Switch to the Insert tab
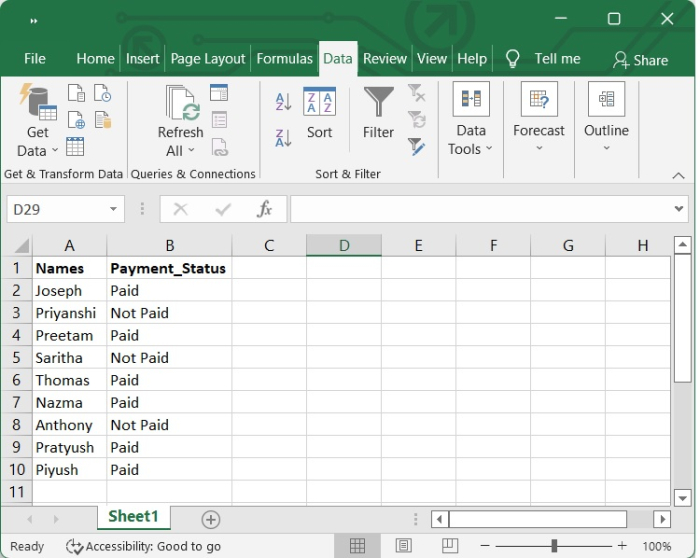700x558 pixels. pos(142,58)
